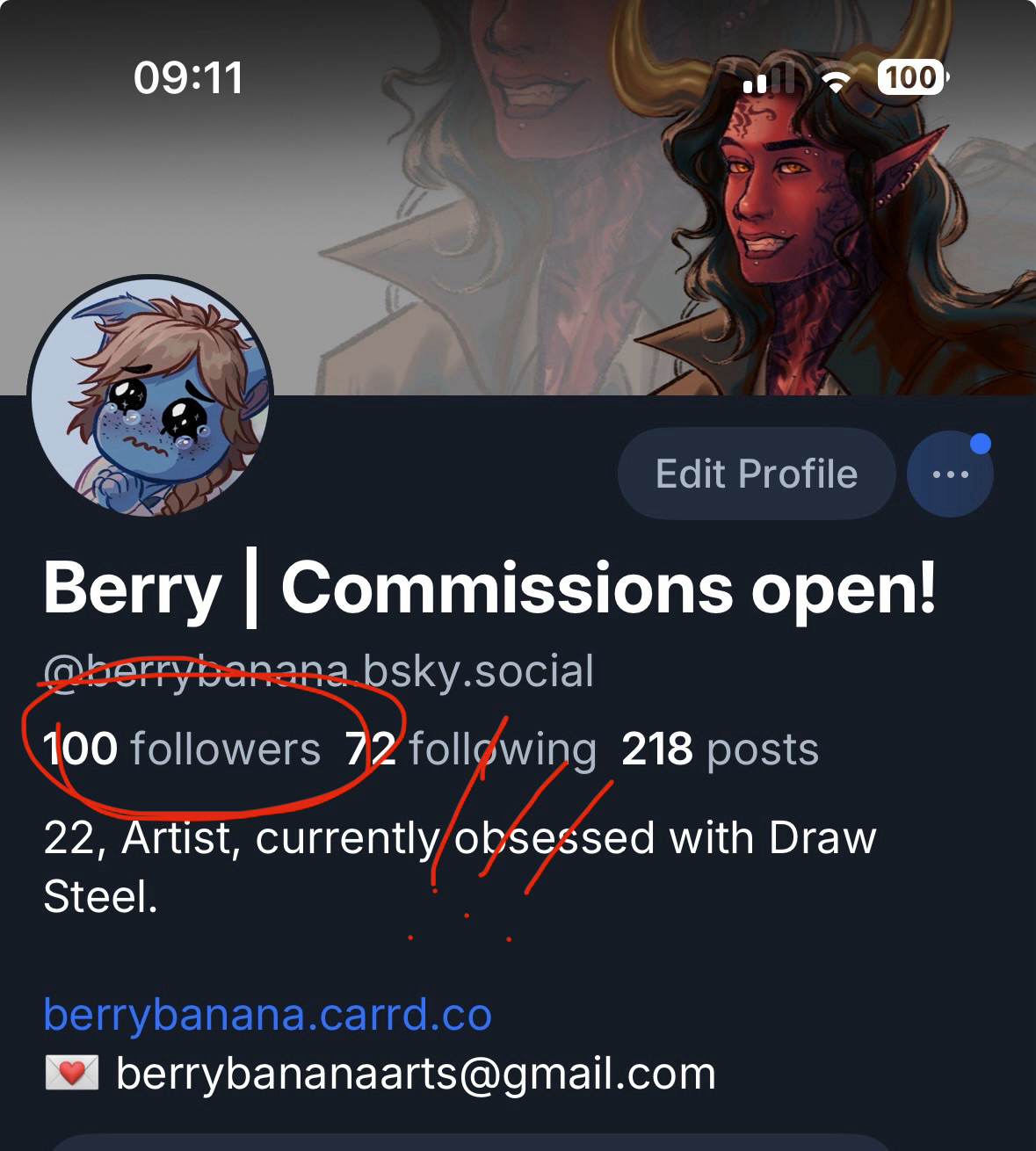Open the three-dot more options menu
Viewport: 1036px width, 1151px height.
(x=950, y=474)
